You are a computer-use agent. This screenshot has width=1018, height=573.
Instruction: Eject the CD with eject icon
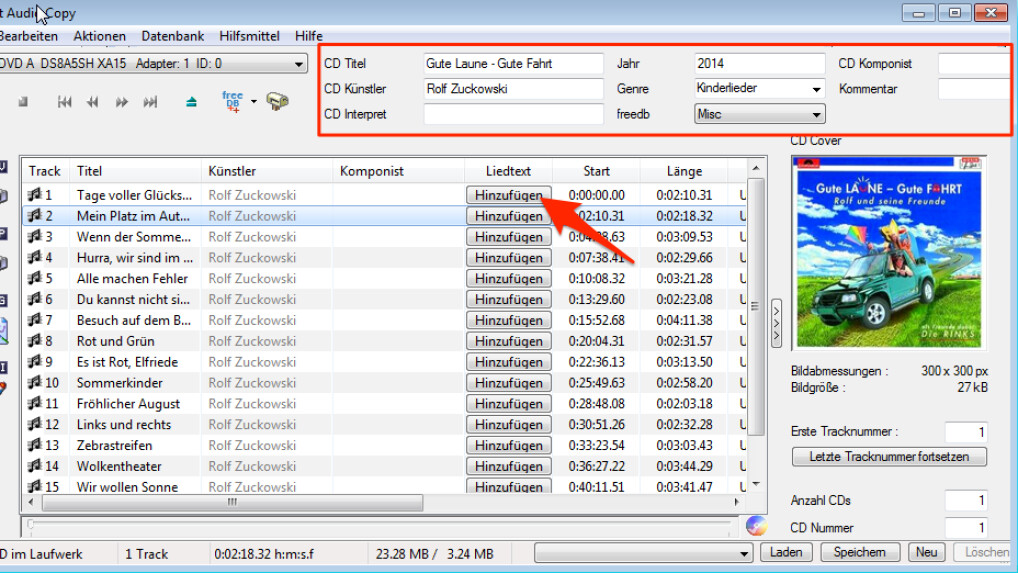[191, 102]
